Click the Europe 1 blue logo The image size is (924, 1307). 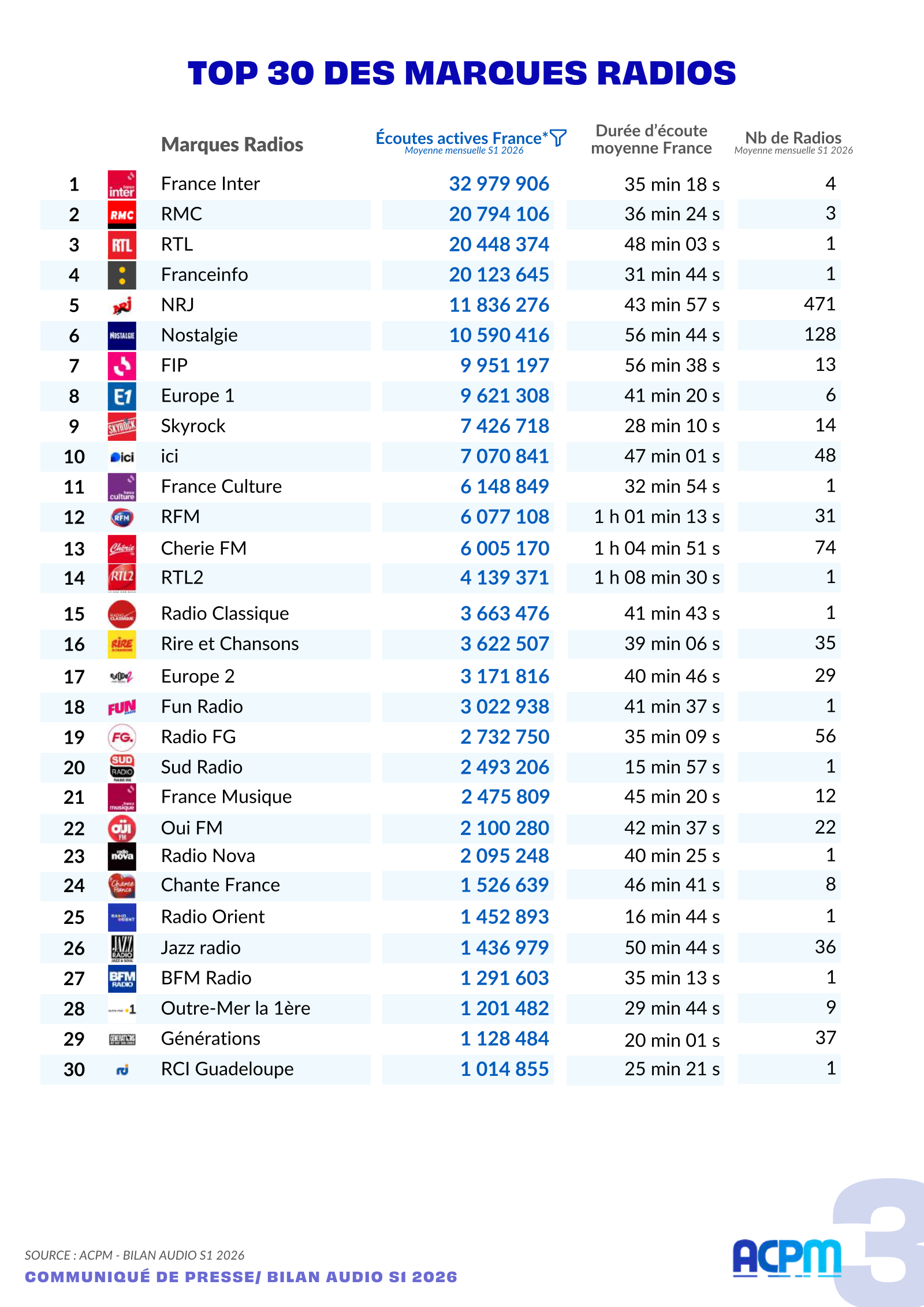122,396
